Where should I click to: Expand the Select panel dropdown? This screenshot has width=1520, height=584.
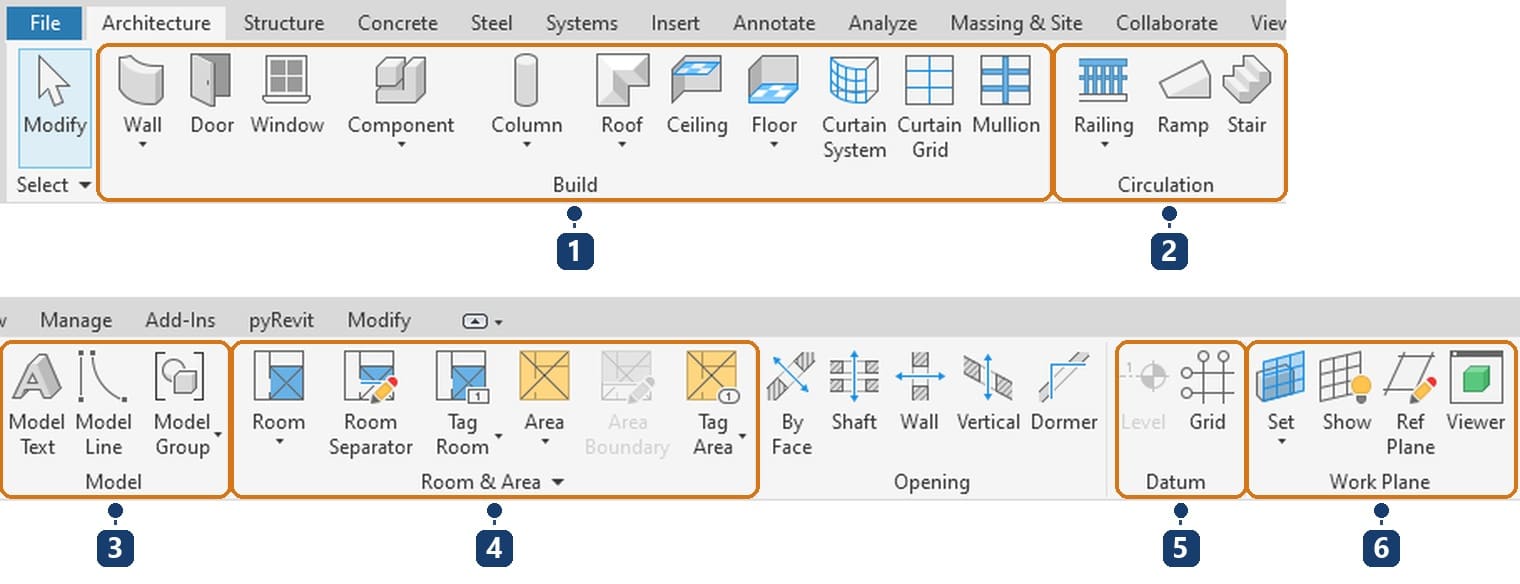tap(85, 185)
